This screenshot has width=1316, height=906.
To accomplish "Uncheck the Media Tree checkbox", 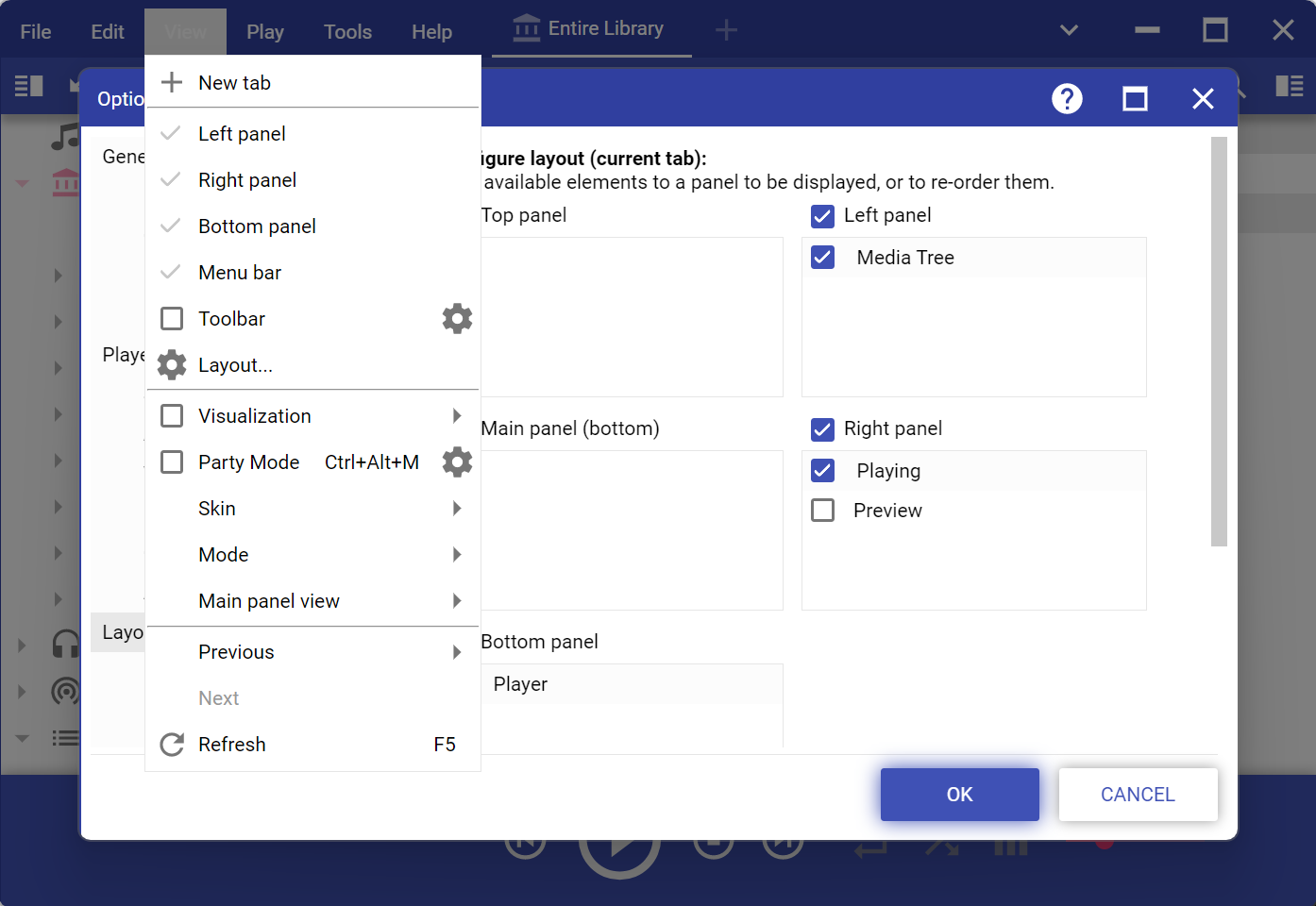I will point(823,258).
